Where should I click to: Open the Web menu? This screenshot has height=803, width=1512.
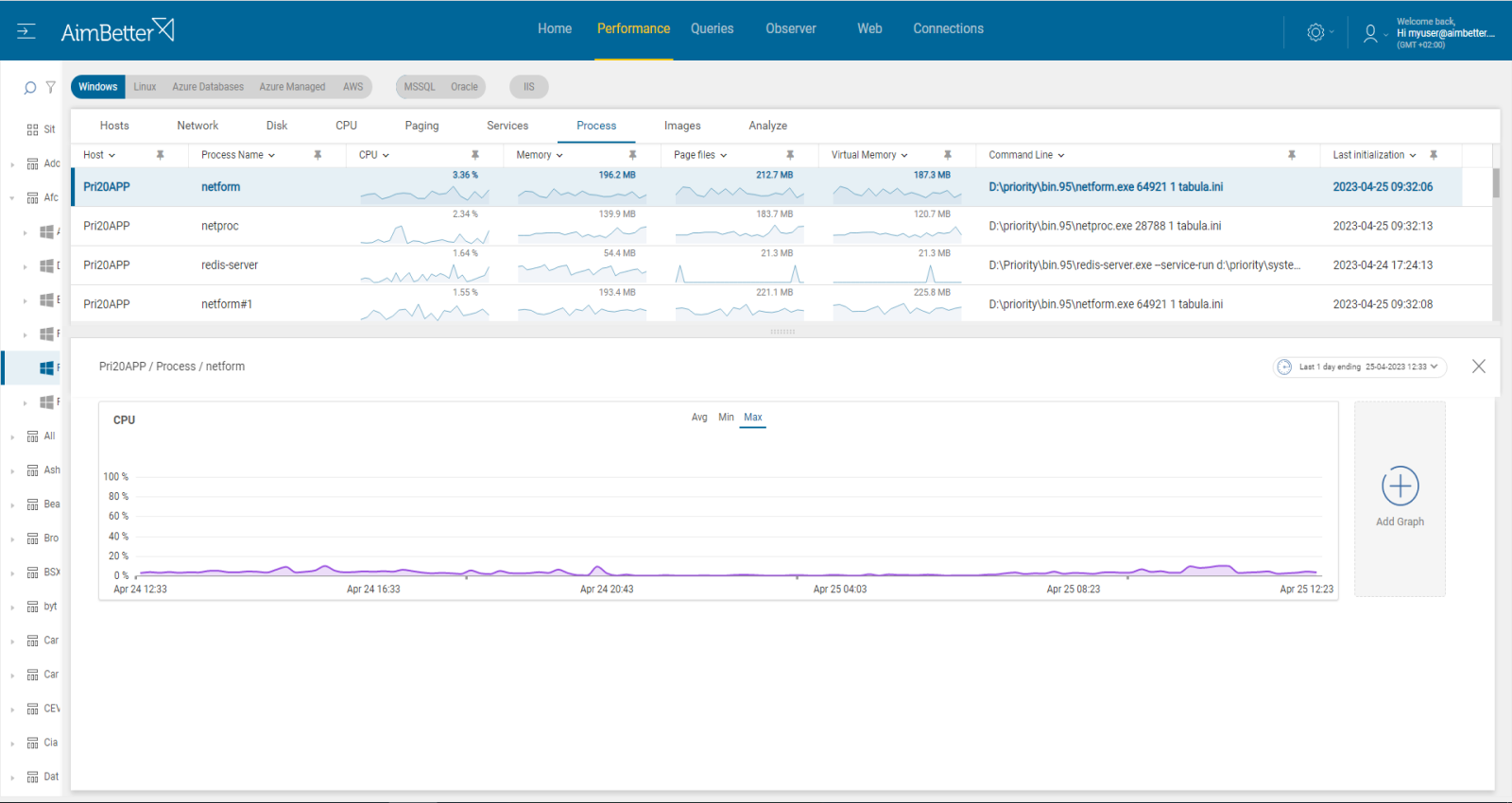pos(869,29)
